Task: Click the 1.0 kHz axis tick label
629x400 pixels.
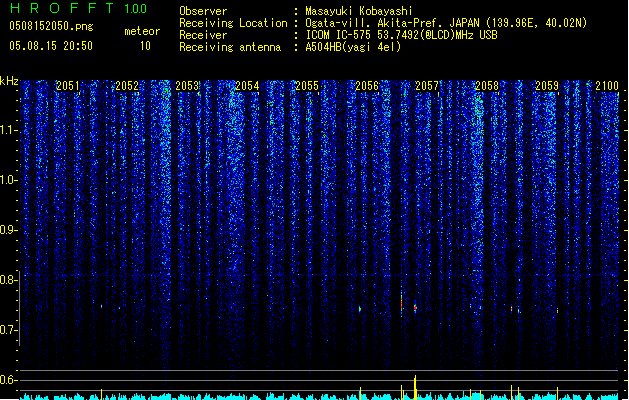Action: tap(8, 180)
